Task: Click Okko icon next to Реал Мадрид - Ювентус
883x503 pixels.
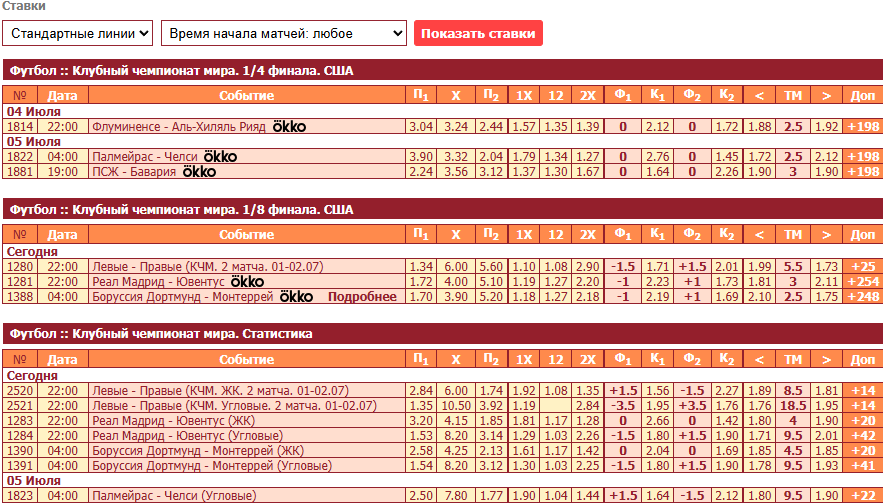Action: point(248,281)
